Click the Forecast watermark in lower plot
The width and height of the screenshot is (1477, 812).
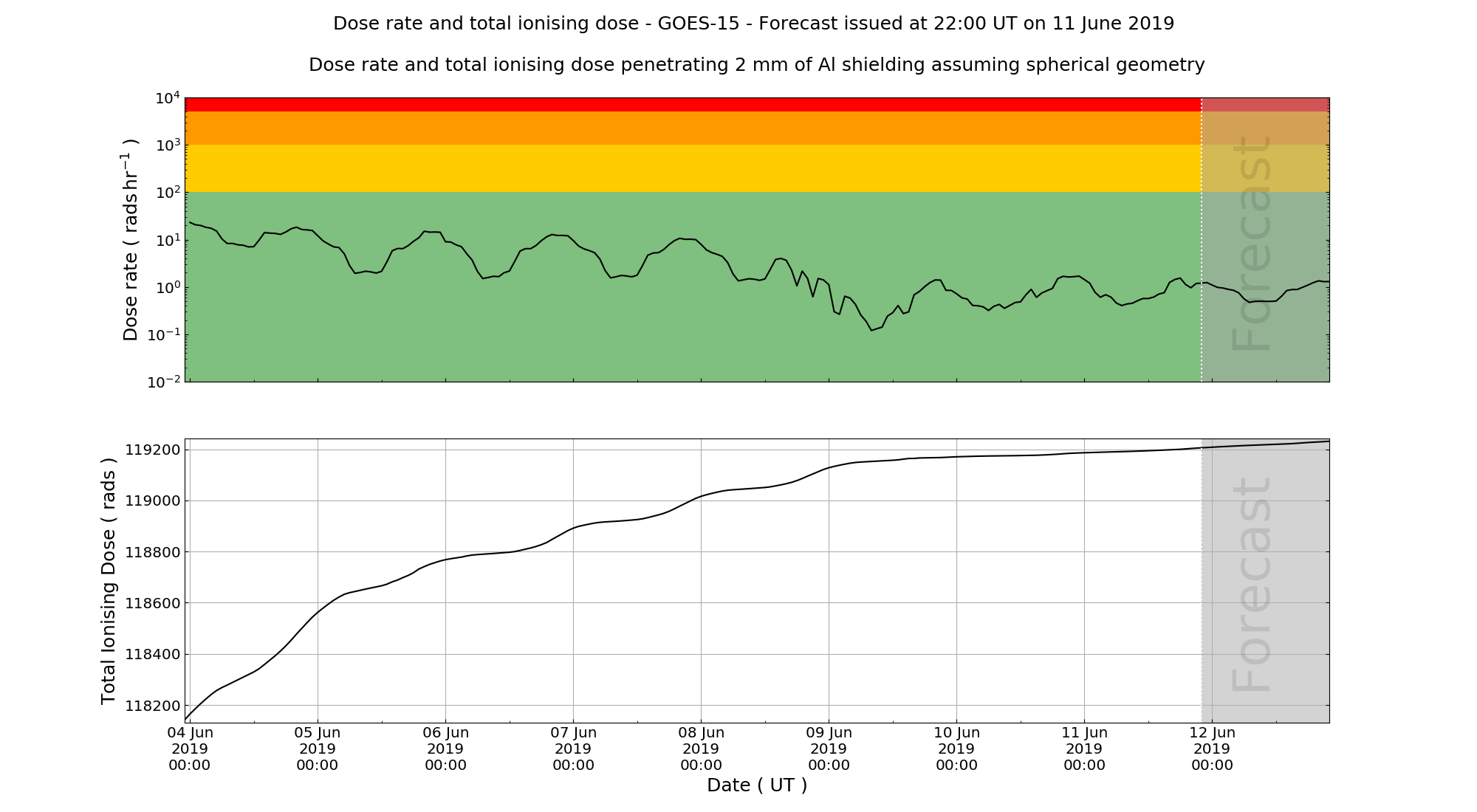[1252, 585]
